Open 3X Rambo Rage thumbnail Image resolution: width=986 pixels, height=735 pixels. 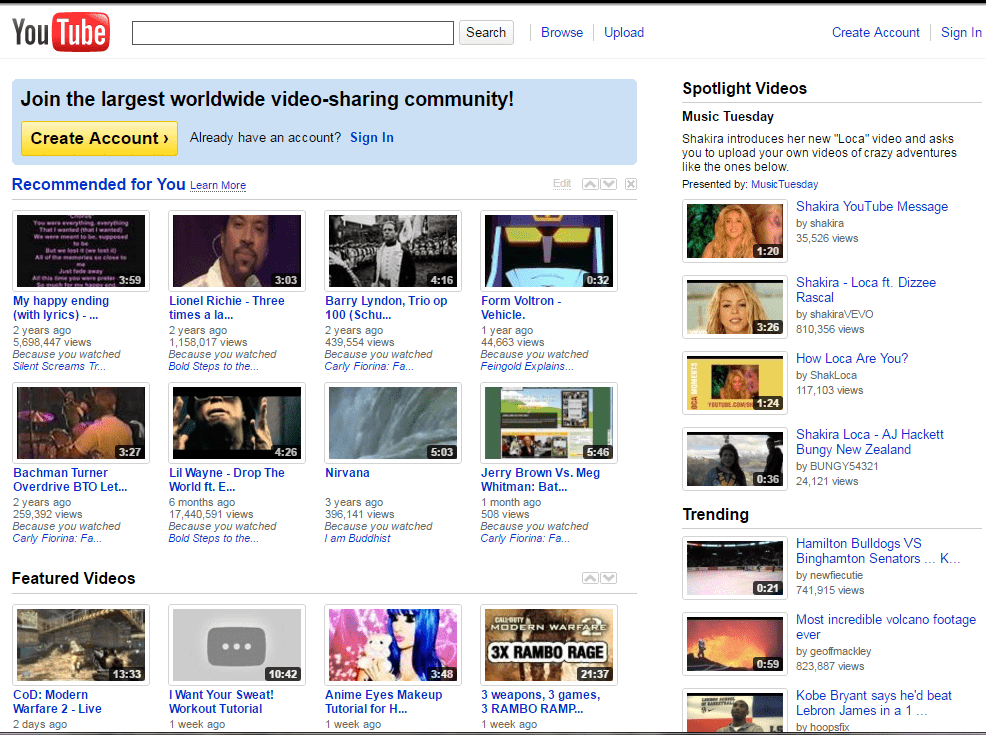549,645
